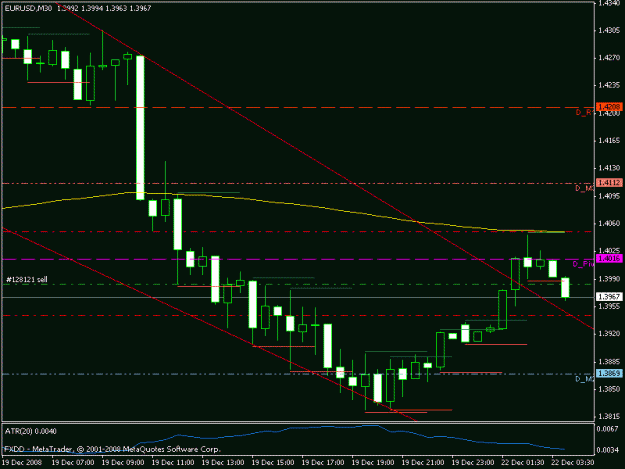The image size is (625, 469).
Task: Click the 19 Dec 19:00 time label
Action: [x=373, y=463]
